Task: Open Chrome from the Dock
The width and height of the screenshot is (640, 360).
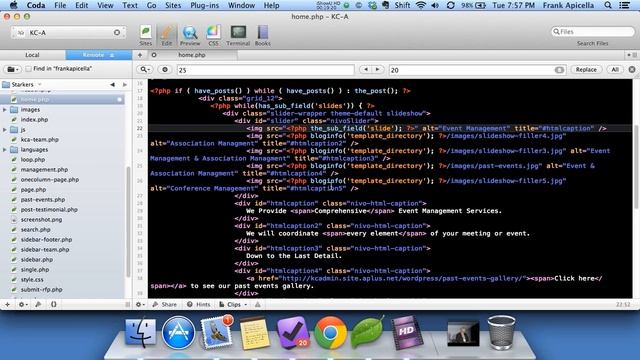Action: click(330, 333)
